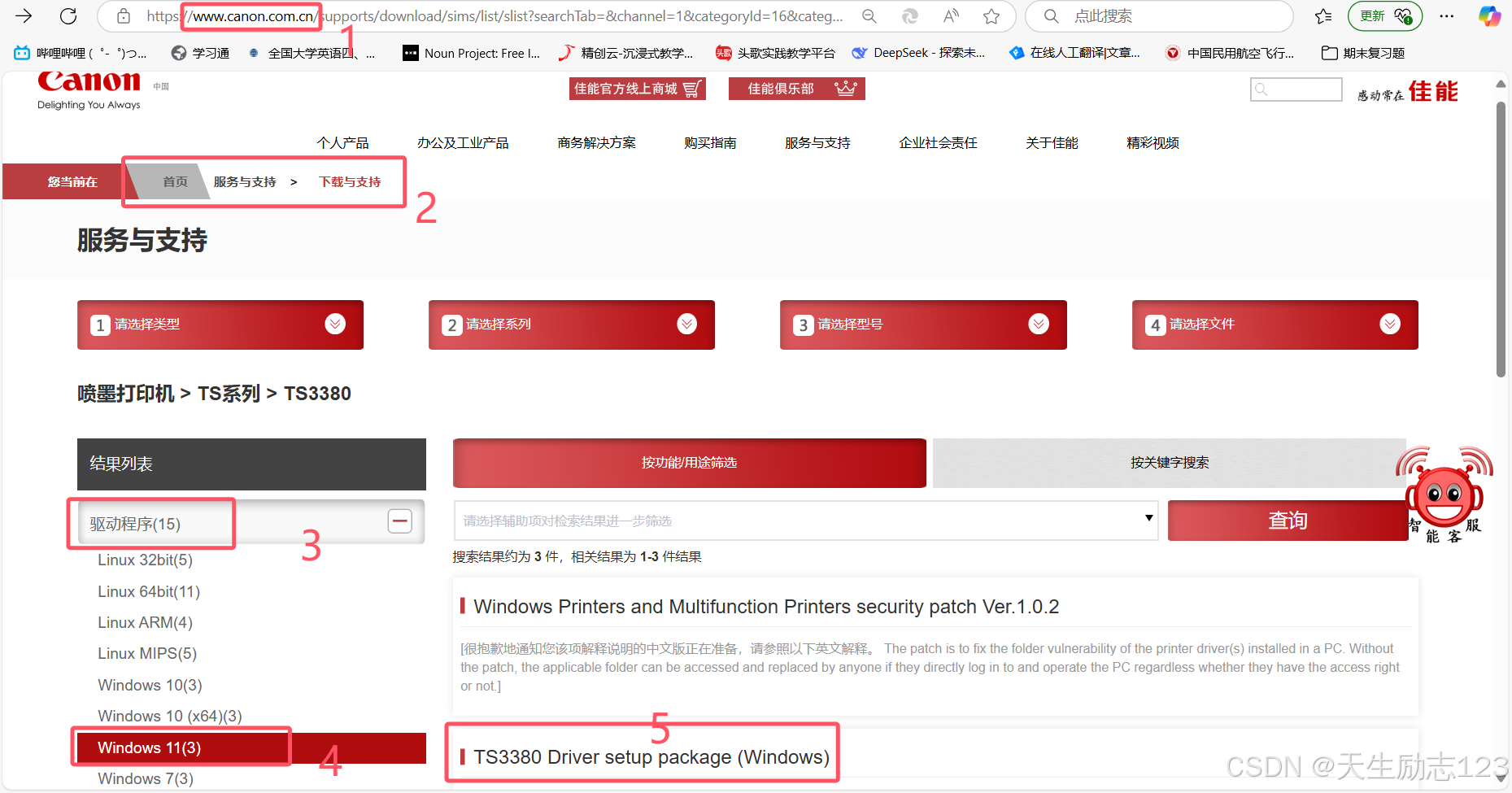This screenshot has width=1512, height=793.
Task: Collapse the 驱动程序(15) list with minus button
Action: (x=400, y=521)
